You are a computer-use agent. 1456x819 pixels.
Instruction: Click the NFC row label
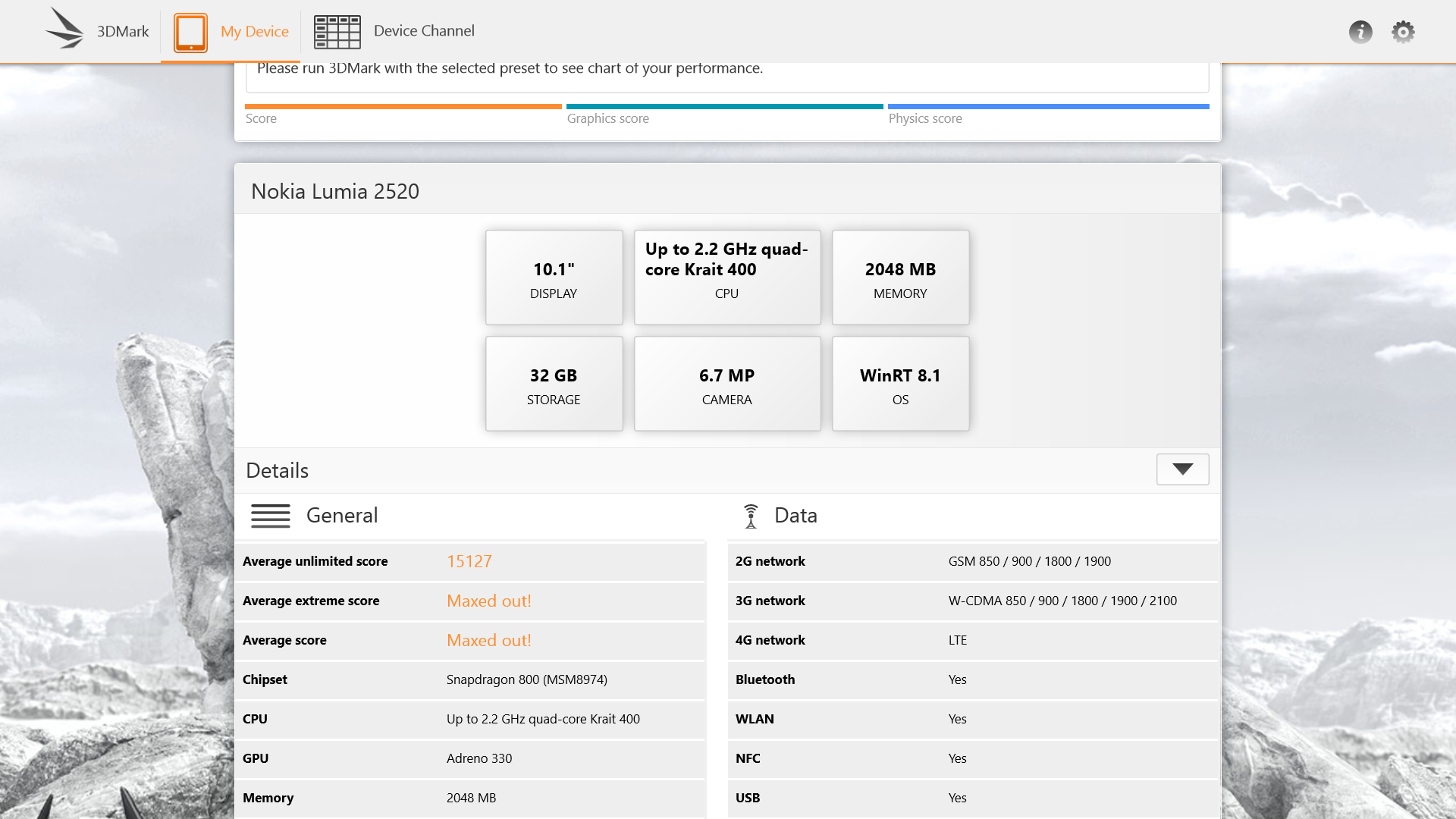tap(748, 758)
